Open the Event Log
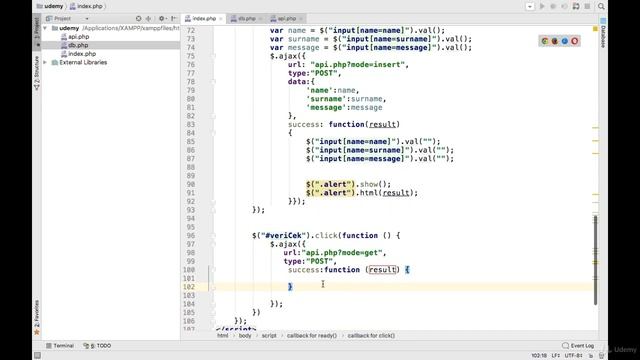The image size is (640, 360). point(578,346)
